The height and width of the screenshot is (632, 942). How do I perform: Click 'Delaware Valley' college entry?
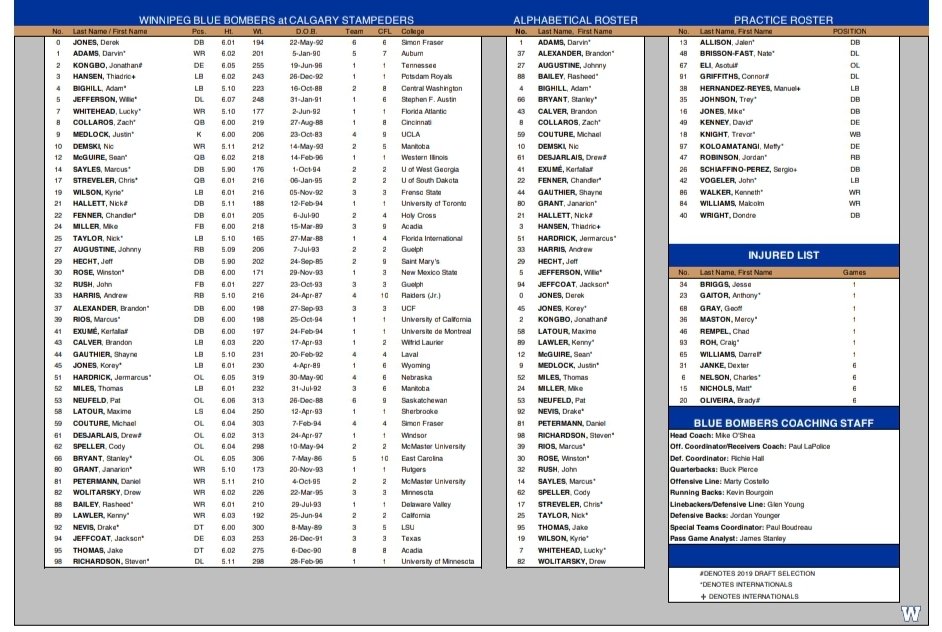click(426, 505)
